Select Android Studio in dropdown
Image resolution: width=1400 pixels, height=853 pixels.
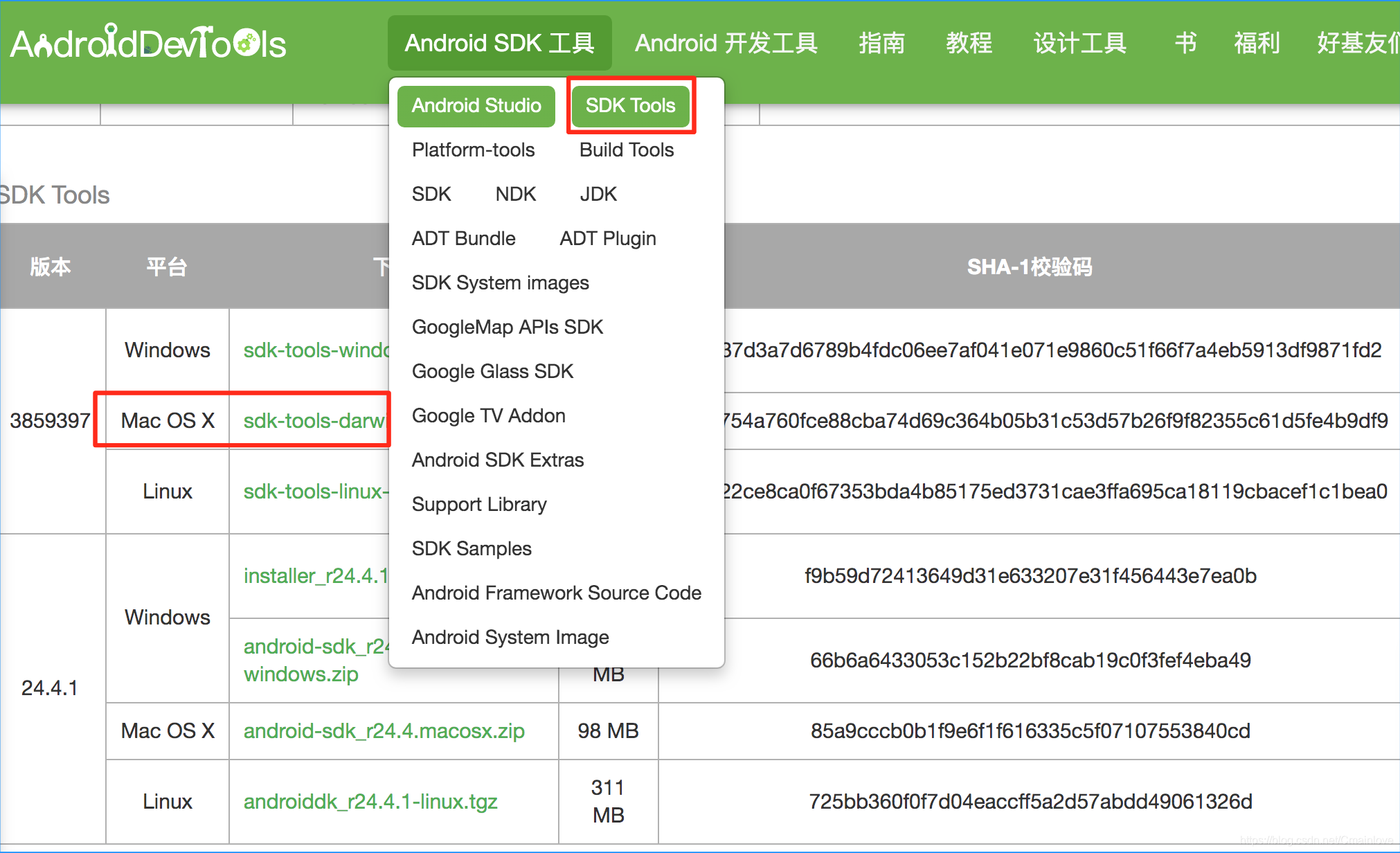476,106
